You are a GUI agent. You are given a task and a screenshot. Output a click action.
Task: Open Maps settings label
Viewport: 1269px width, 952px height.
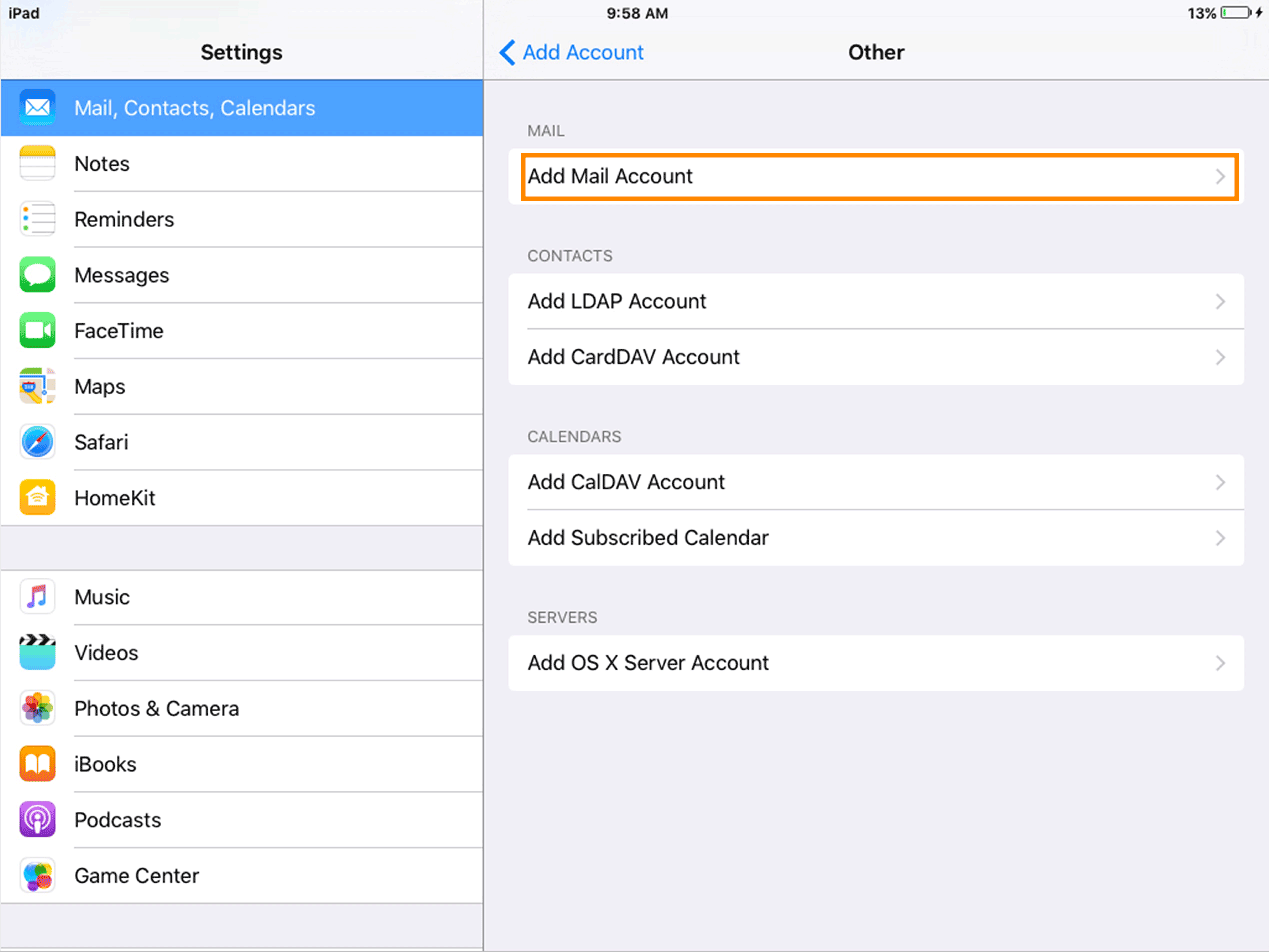pos(100,387)
